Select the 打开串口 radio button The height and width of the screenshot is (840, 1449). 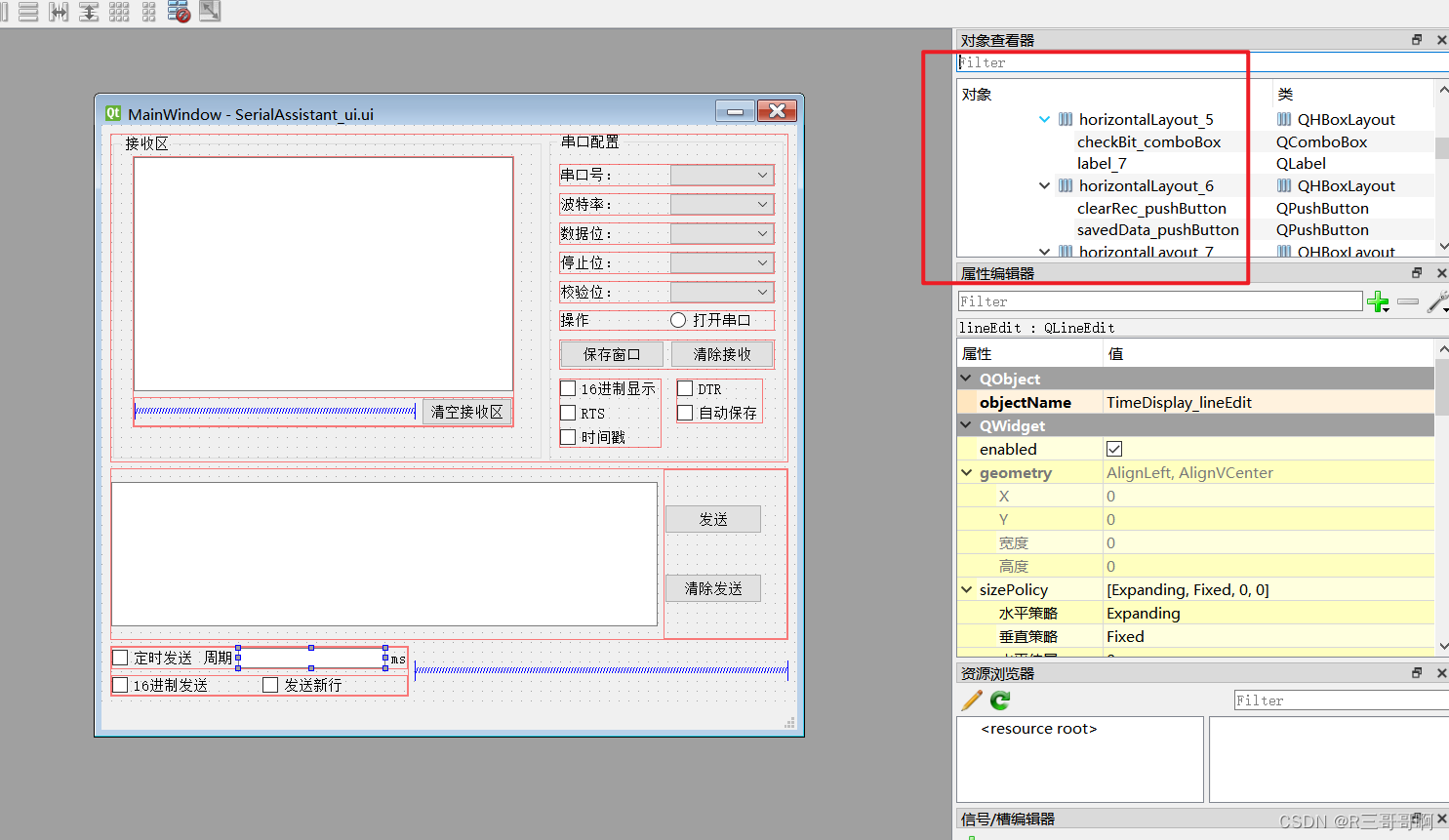click(678, 320)
